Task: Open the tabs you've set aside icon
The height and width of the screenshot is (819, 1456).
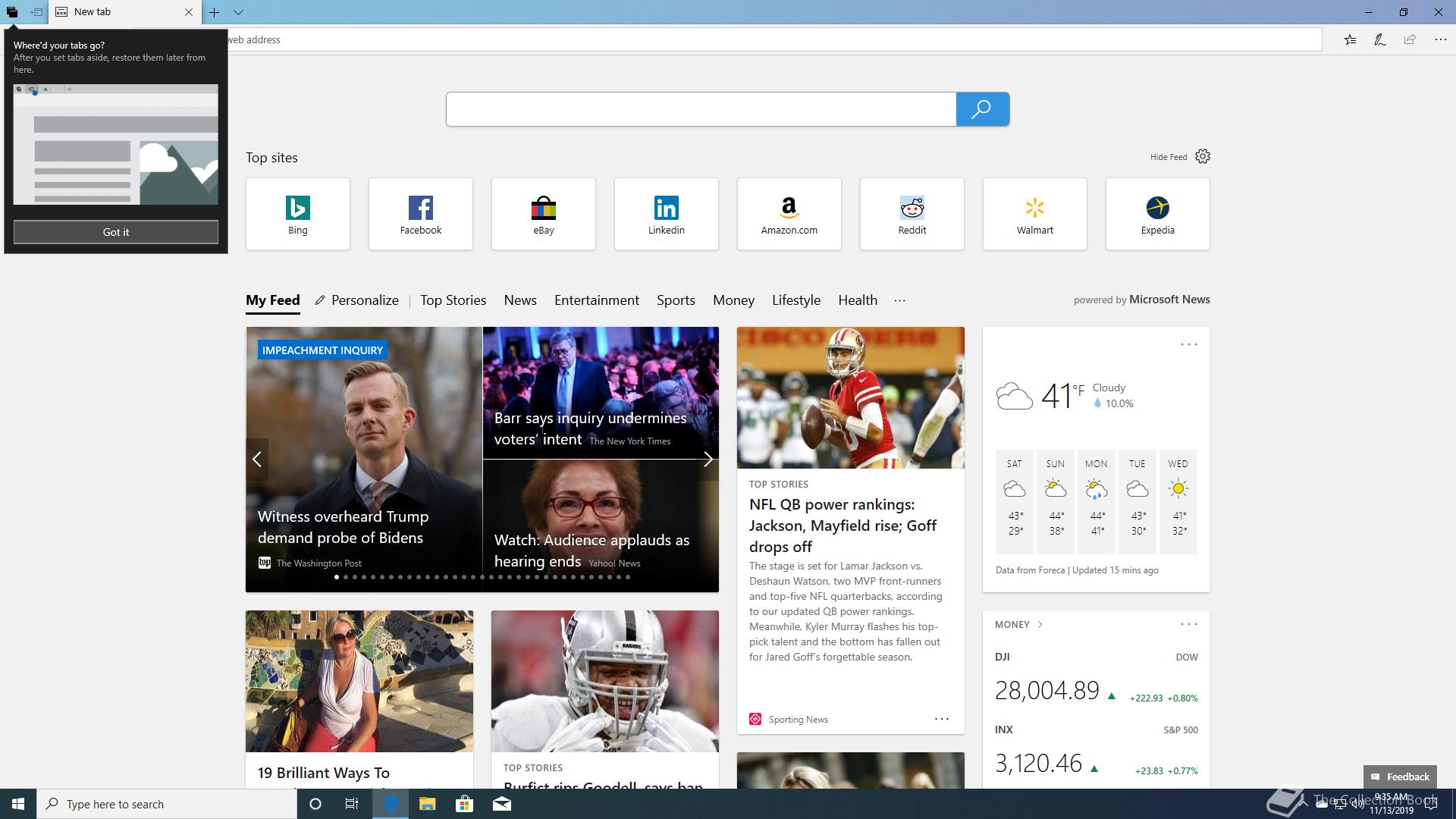Action: 11,12
